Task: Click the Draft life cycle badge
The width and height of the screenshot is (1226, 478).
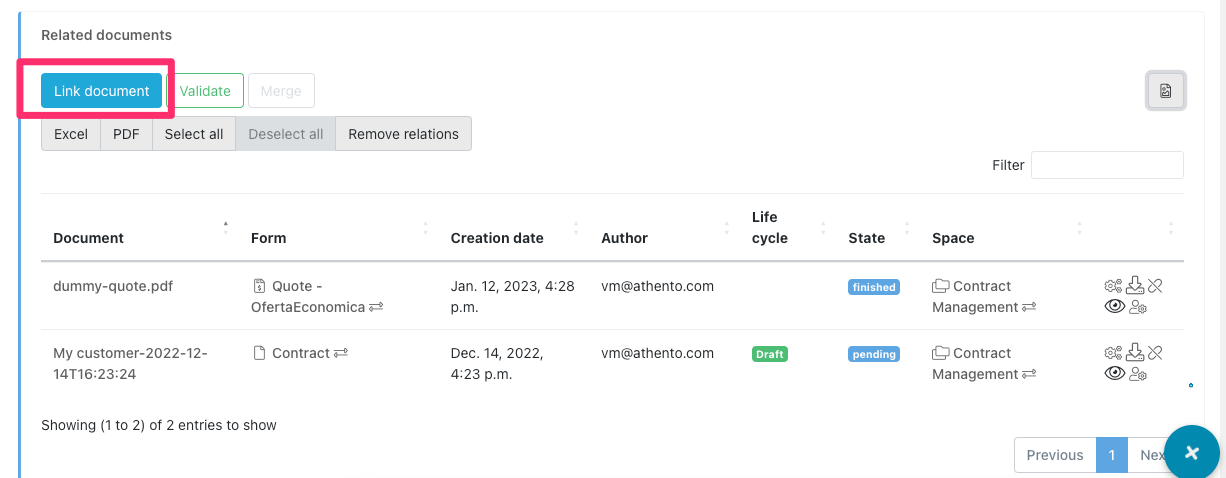Action: tap(770, 354)
